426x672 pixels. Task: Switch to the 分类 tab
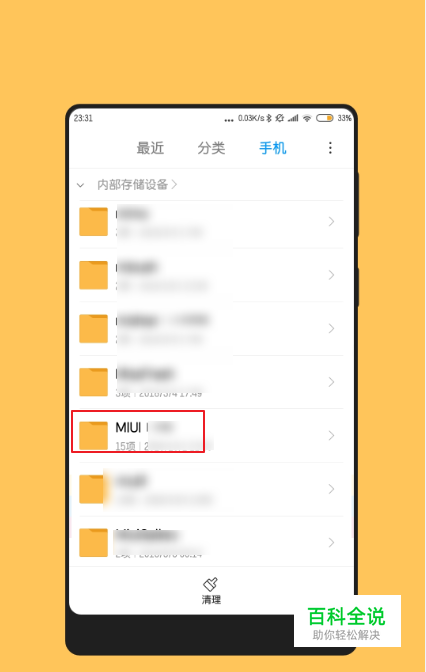tap(211, 148)
